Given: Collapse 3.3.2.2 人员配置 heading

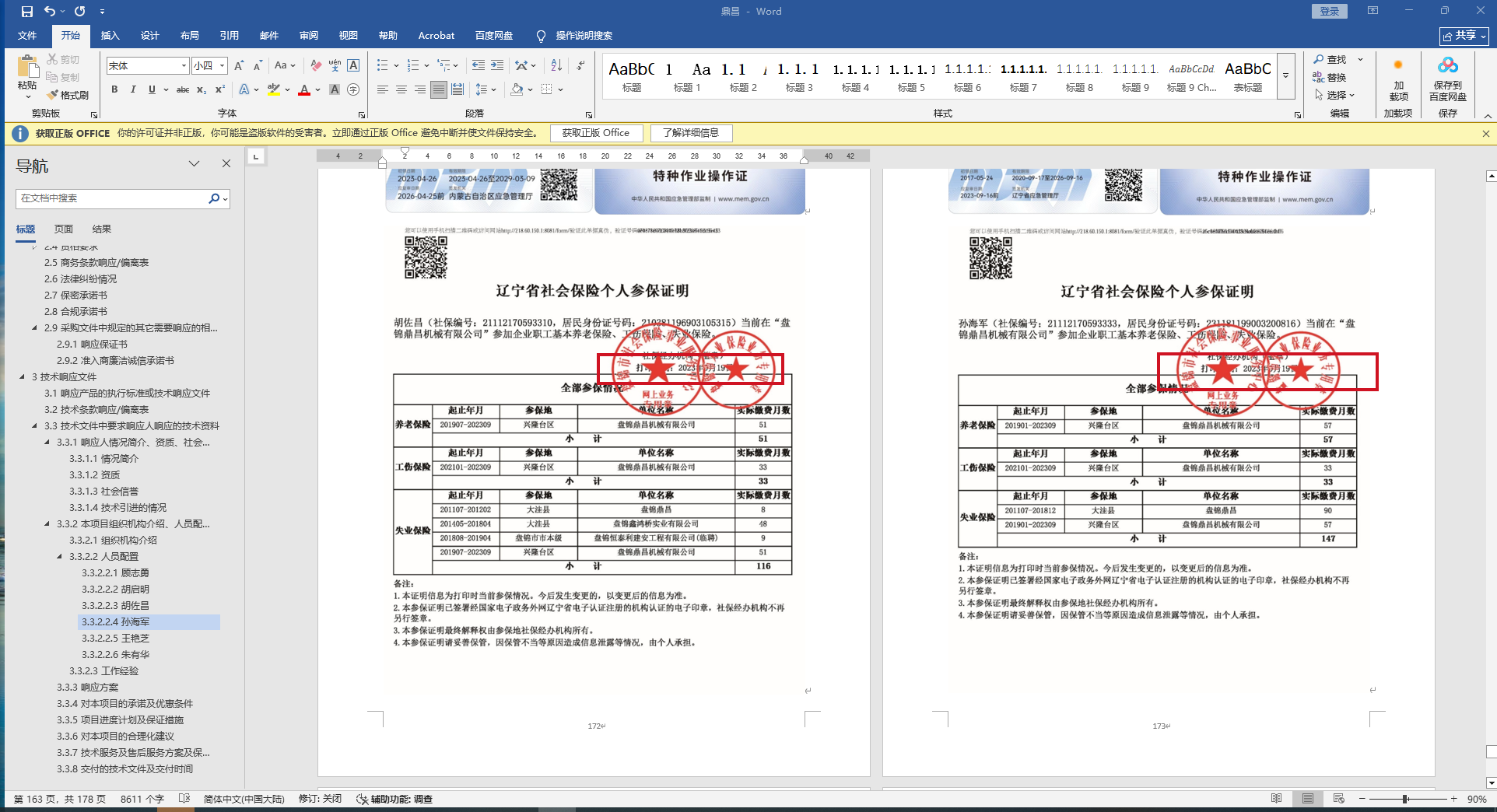Looking at the screenshot, I should pyautogui.click(x=61, y=556).
